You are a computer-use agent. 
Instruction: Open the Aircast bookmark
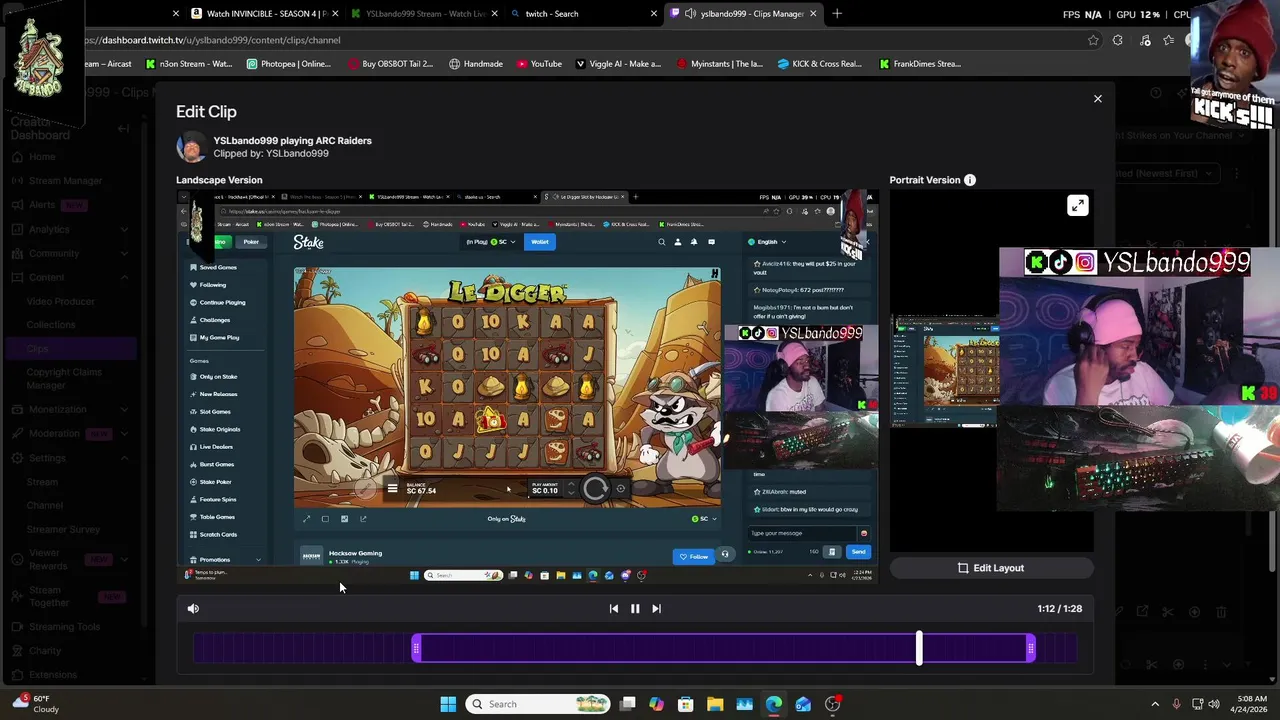point(107,64)
